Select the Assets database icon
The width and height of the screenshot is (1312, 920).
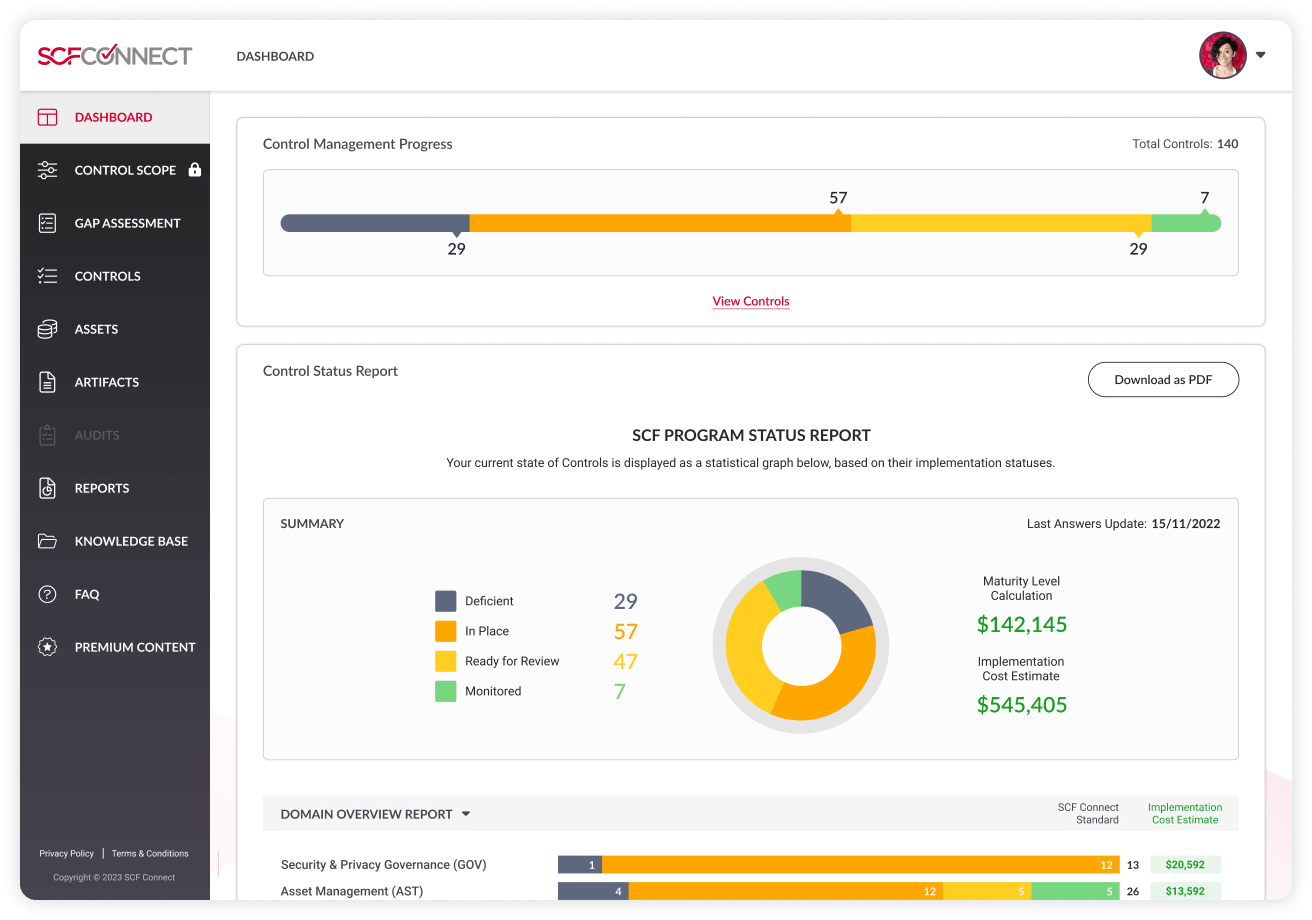47,329
